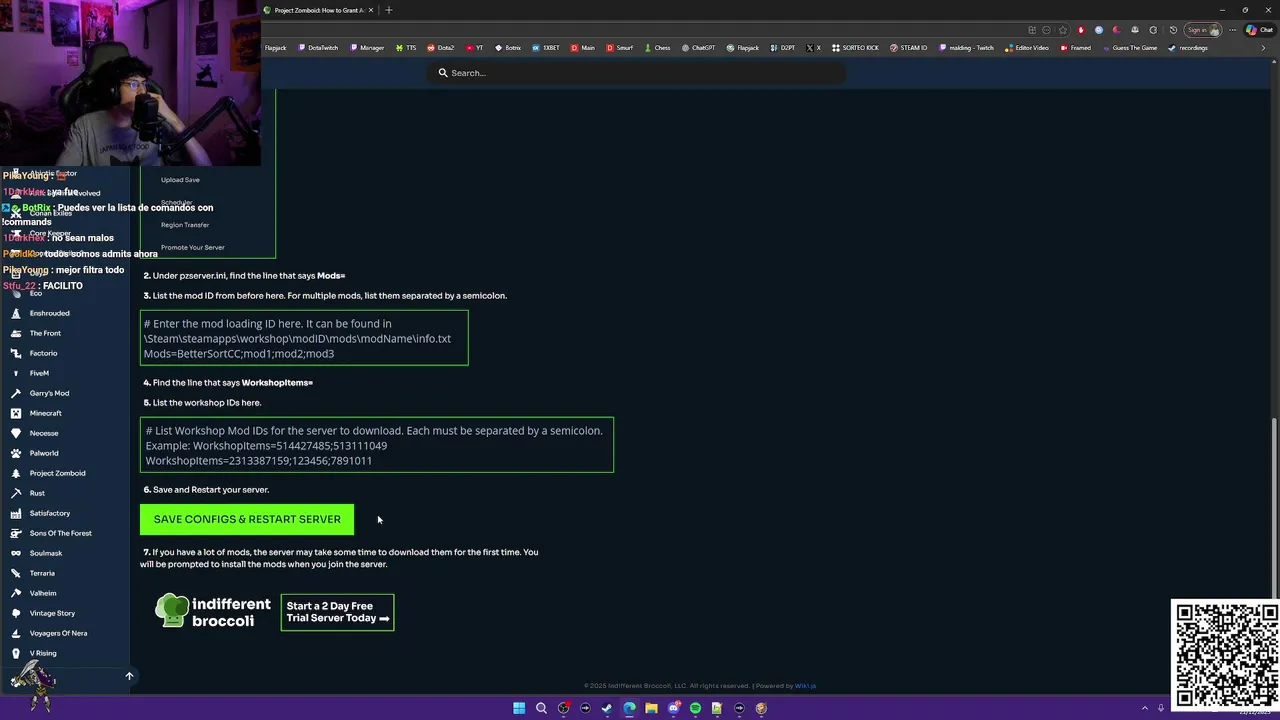Open the recordings bookmark
This screenshot has width=1280, height=720.
(x=1188, y=48)
